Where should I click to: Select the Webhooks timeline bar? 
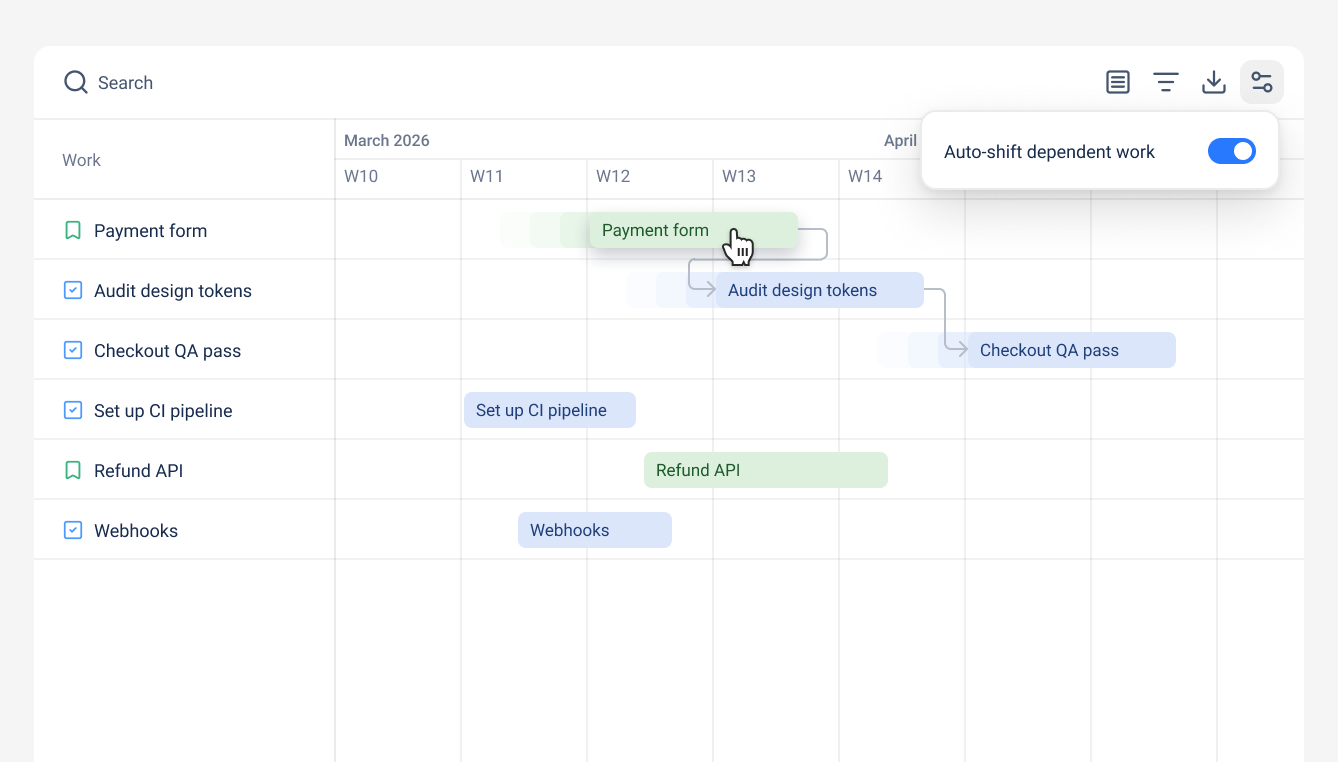click(595, 530)
